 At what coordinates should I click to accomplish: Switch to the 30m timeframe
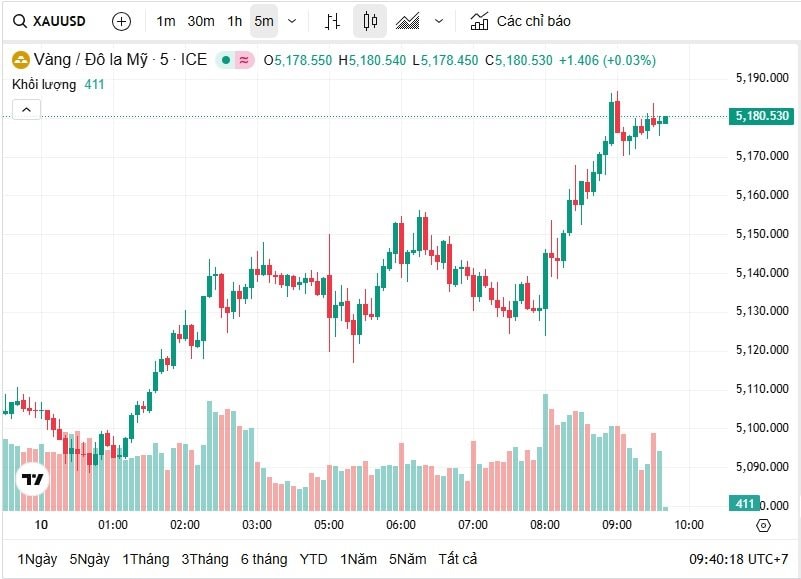coord(200,21)
